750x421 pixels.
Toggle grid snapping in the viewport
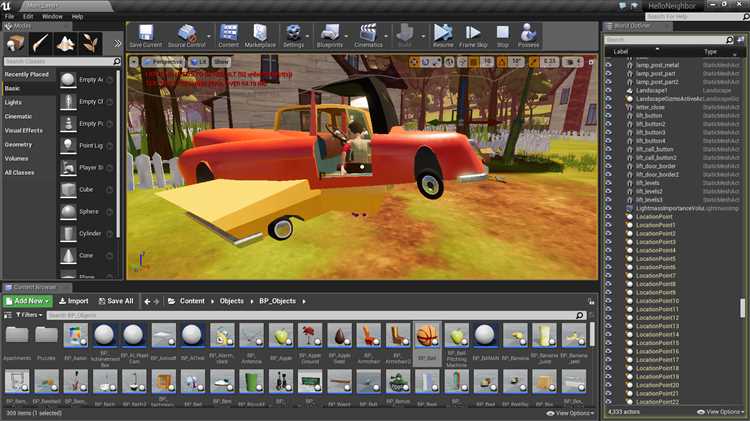[474, 62]
